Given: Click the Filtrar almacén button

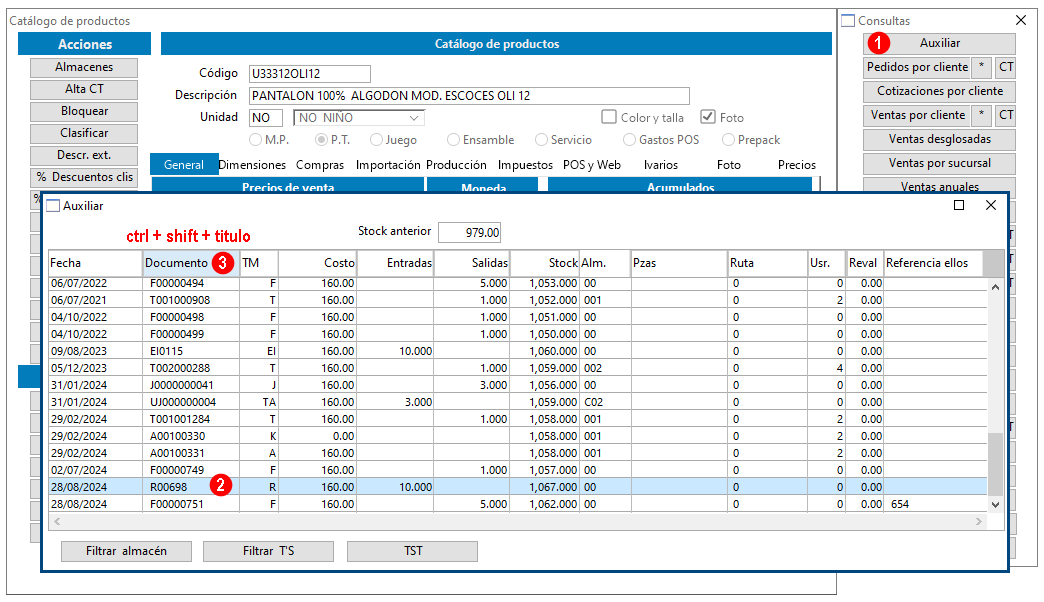Looking at the screenshot, I should (x=127, y=551).
